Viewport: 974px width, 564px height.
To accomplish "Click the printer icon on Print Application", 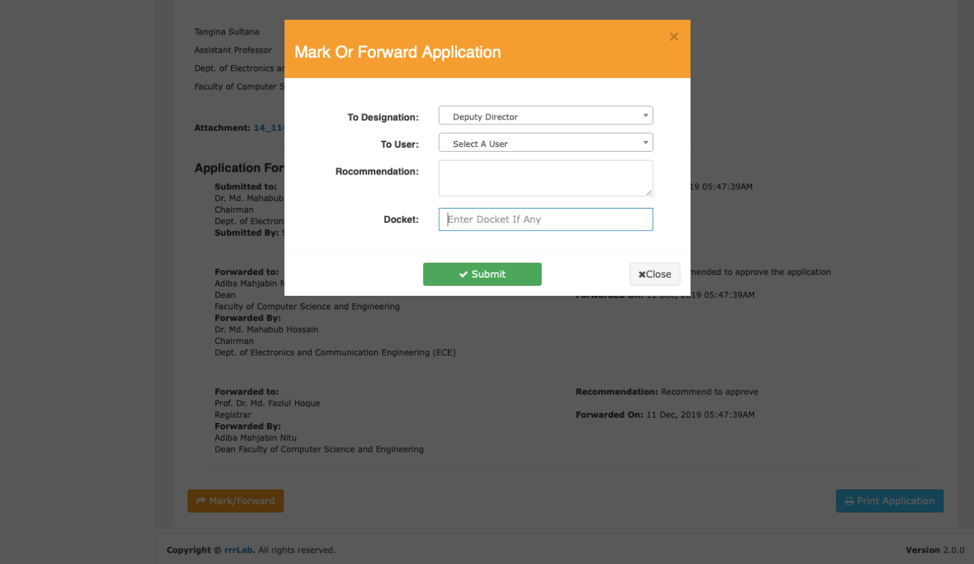I will [x=849, y=501].
